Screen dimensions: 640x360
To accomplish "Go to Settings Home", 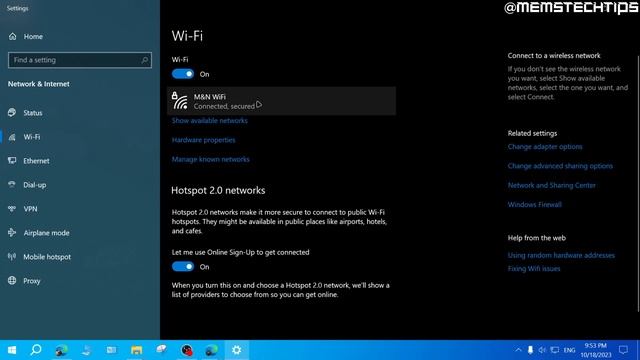I will [x=25, y=37].
